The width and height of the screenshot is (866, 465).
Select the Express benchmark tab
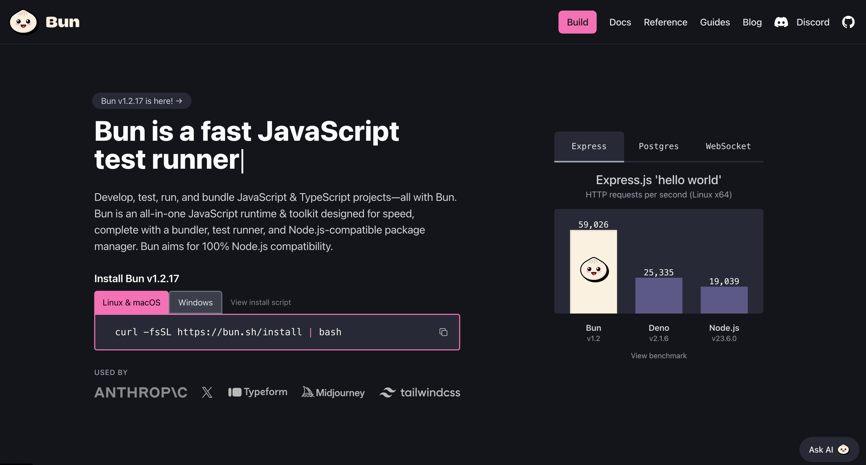(x=589, y=146)
